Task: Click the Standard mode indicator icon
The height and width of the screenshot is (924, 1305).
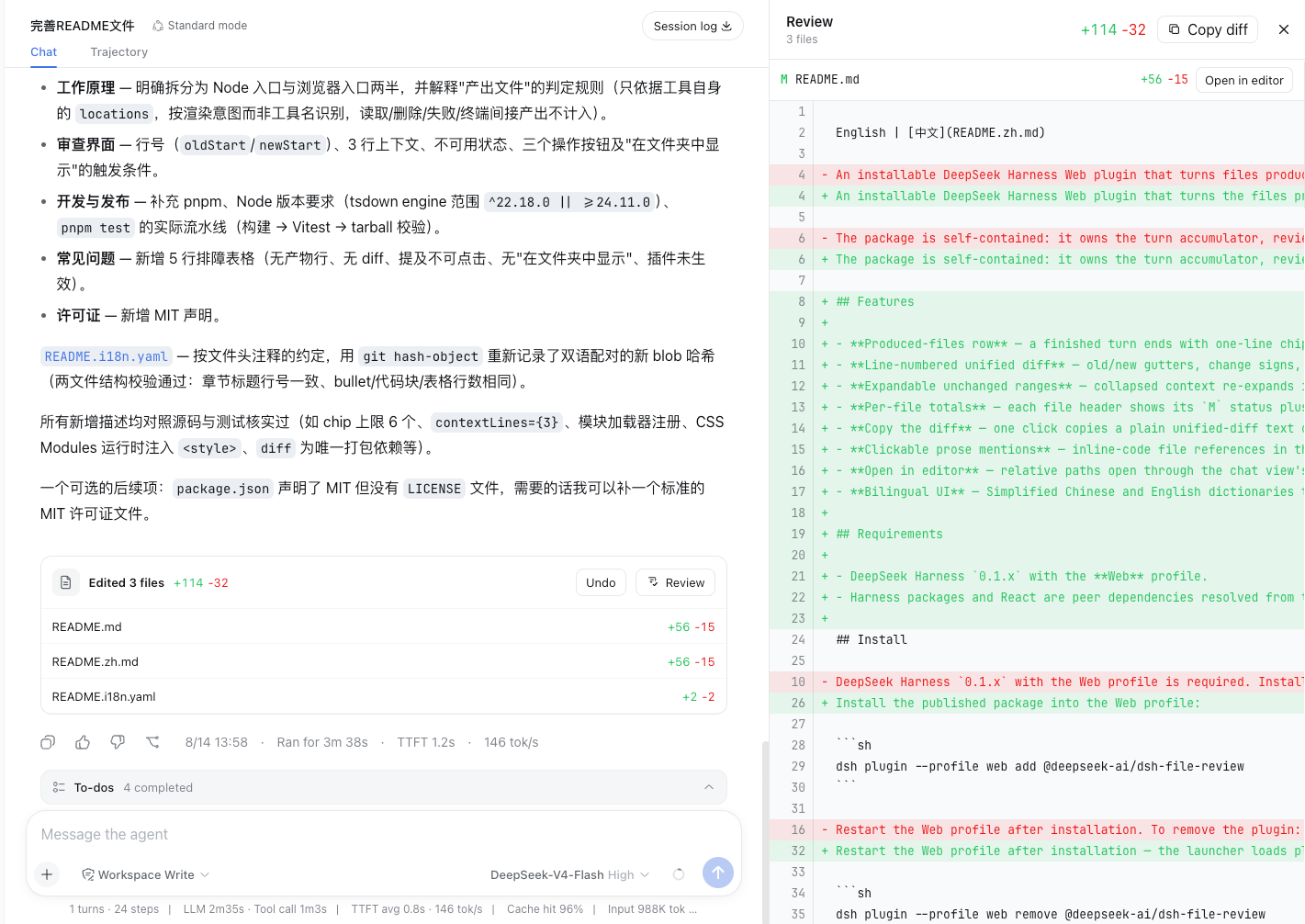Action: (158, 26)
